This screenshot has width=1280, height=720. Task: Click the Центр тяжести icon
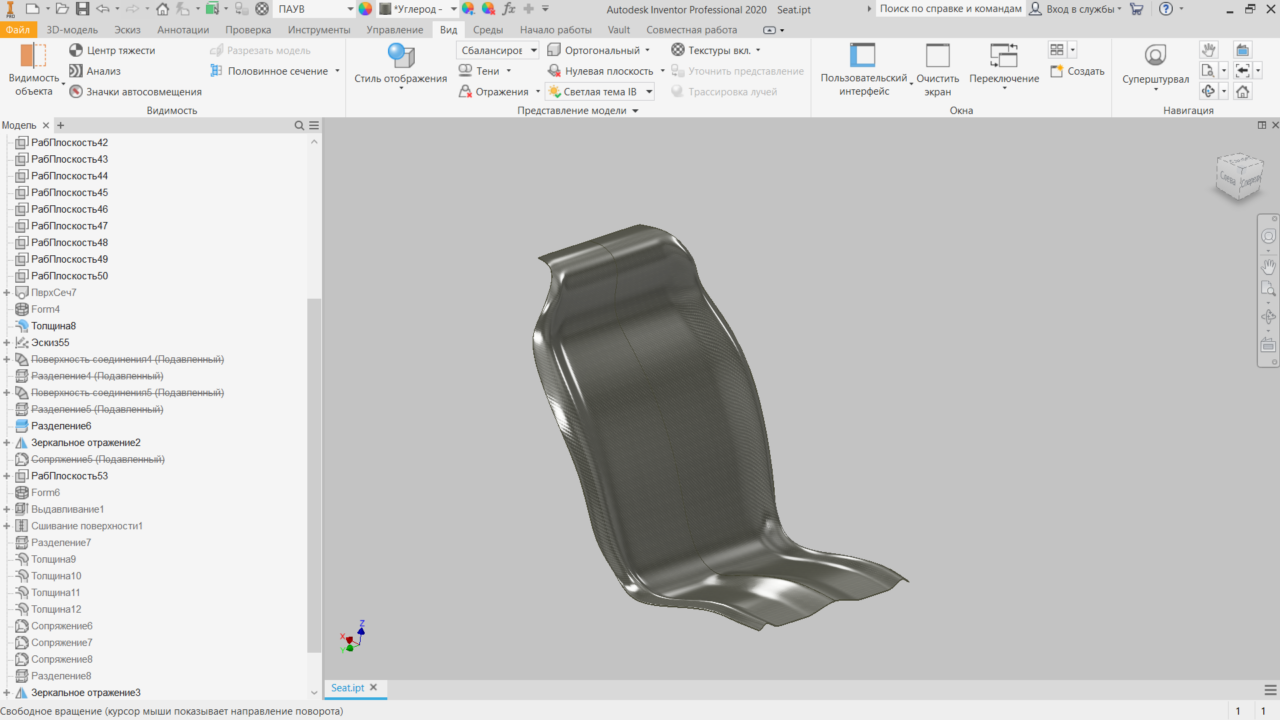76,50
